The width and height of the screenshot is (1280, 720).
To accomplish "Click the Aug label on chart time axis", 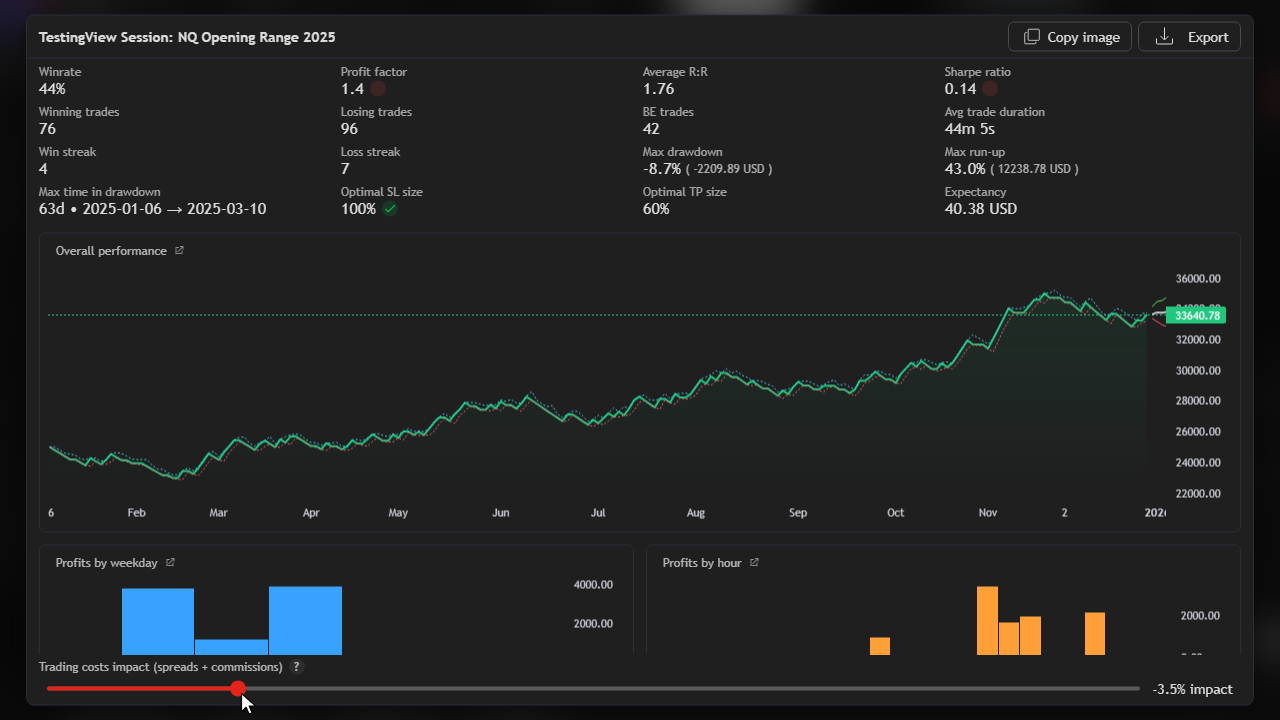I will tap(696, 513).
